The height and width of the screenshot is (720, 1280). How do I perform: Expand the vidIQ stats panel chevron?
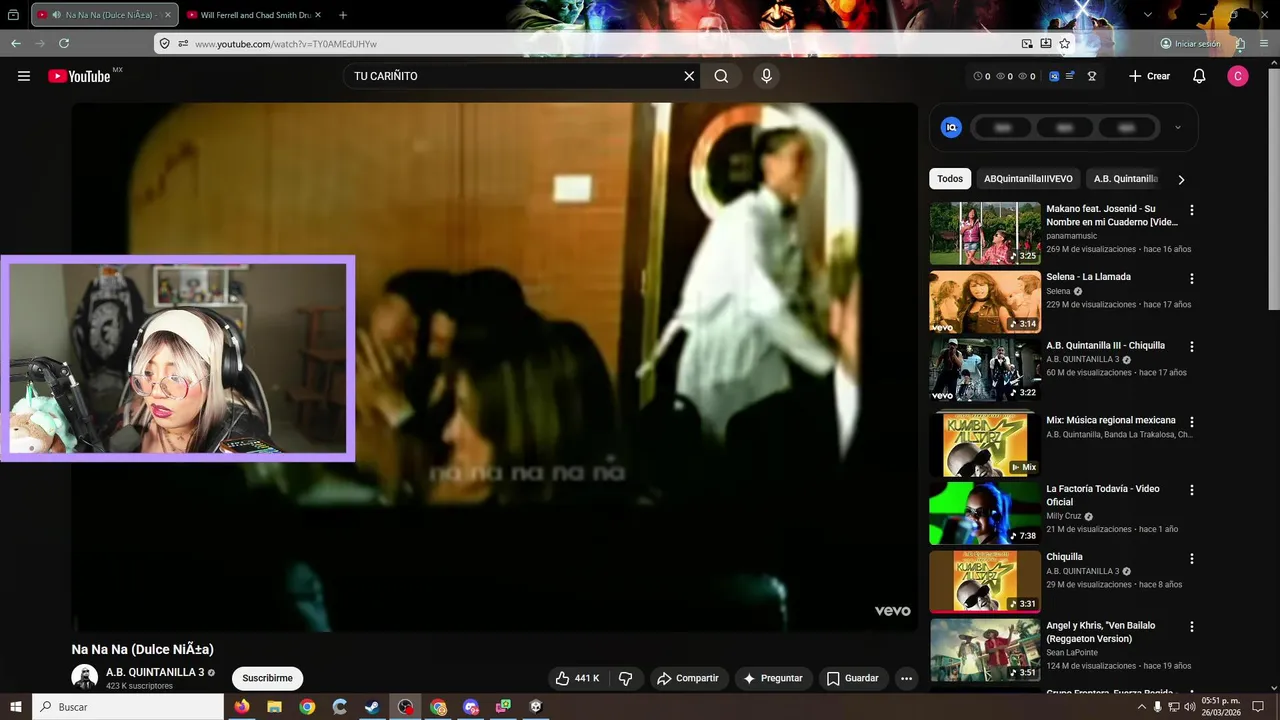tap(1177, 127)
